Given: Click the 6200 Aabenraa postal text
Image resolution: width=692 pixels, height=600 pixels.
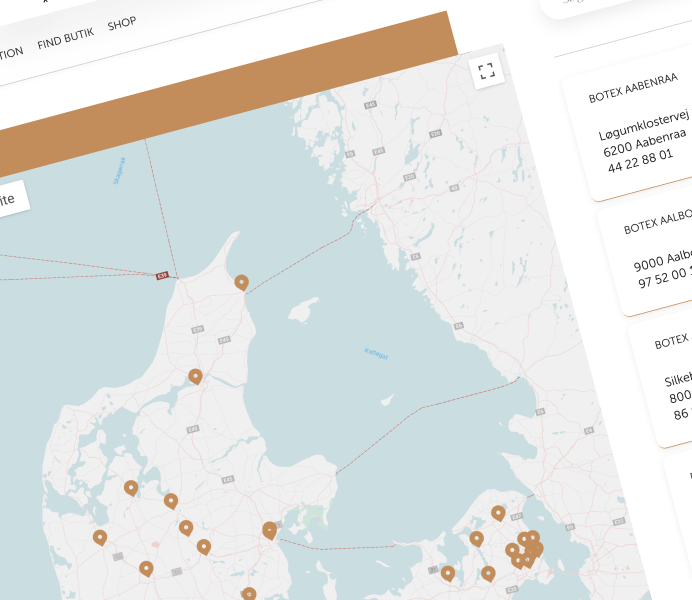Looking at the screenshot, I should [645, 142].
